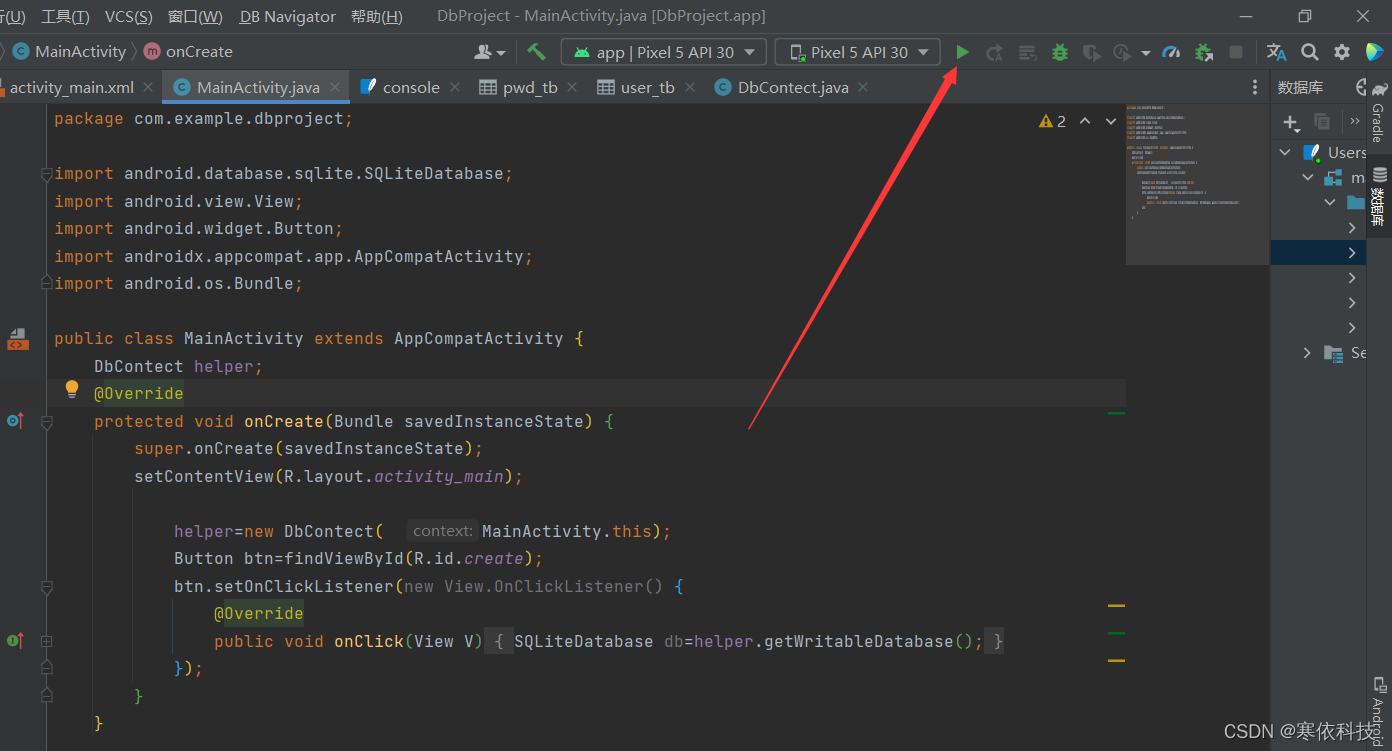Screen dimensions: 1392x751
Task: Click MainActivity in the breadcrumb bar
Action: tap(70, 52)
